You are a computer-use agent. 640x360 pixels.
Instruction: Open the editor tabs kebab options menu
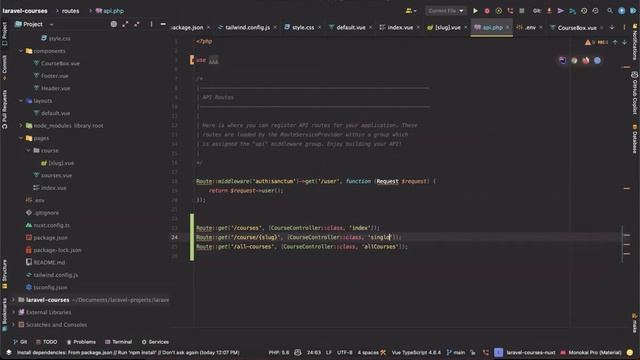(624, 27)
